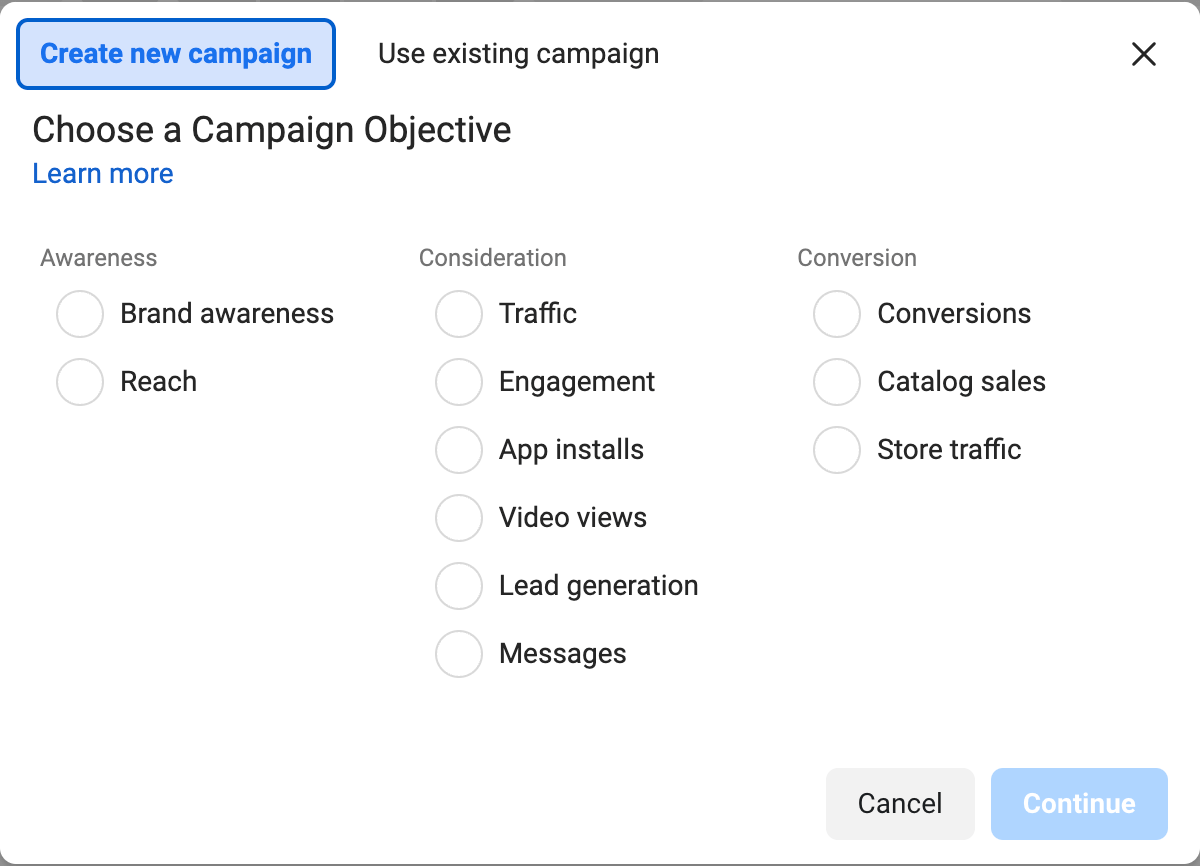1200x866 pixels.
Task: Switch to Create new campaign tab
Action: tap(176, 54)
